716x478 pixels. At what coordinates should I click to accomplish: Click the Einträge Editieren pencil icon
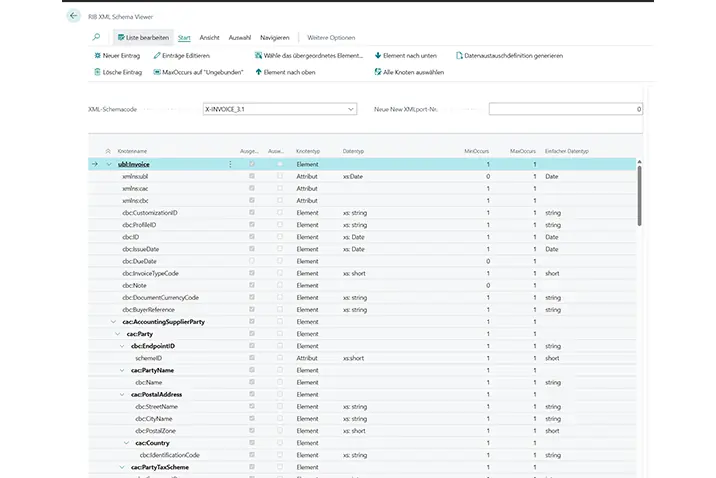point(157,55)
